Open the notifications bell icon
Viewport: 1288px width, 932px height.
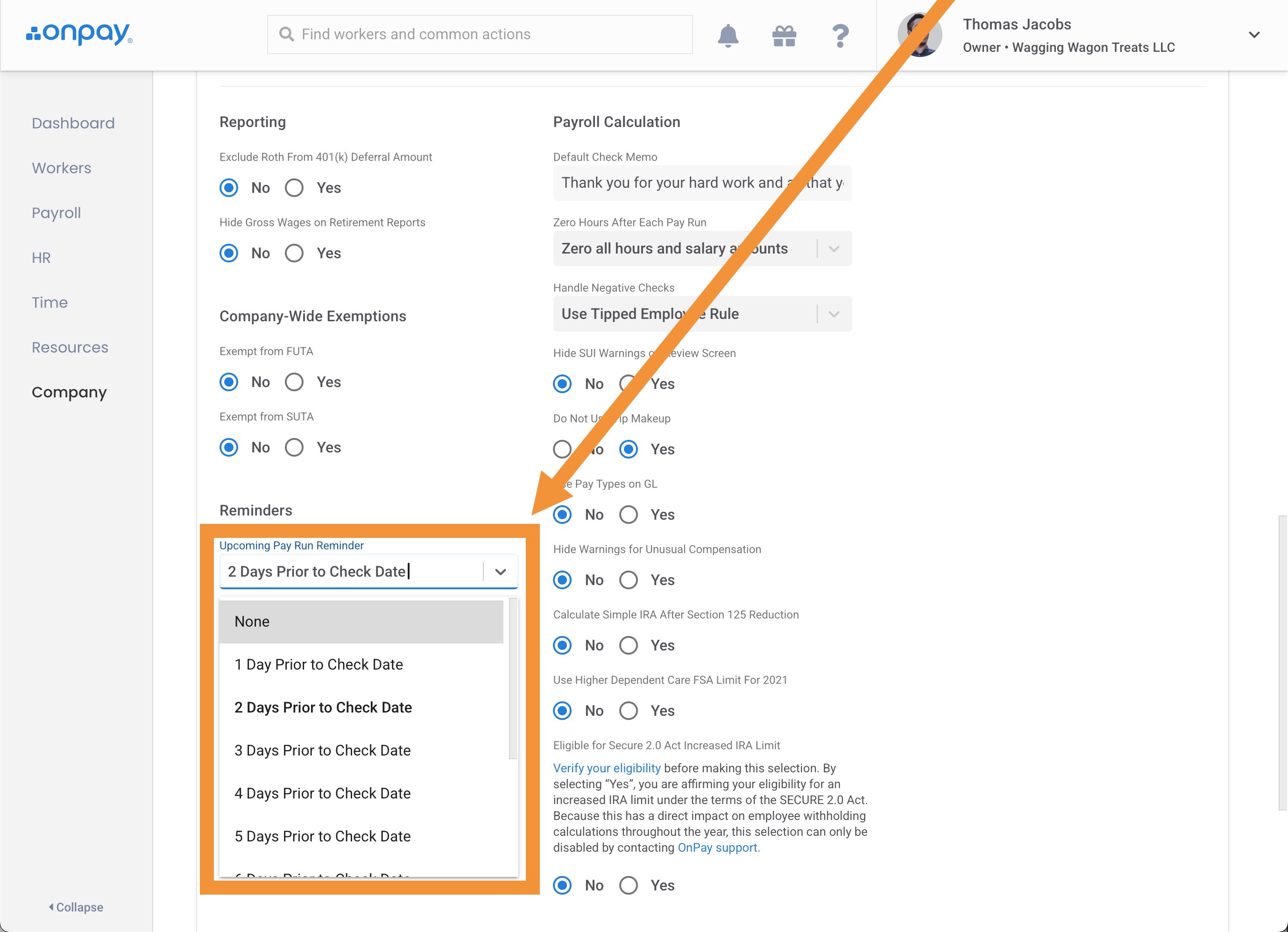pyautogui.click(x=728, y=35)
